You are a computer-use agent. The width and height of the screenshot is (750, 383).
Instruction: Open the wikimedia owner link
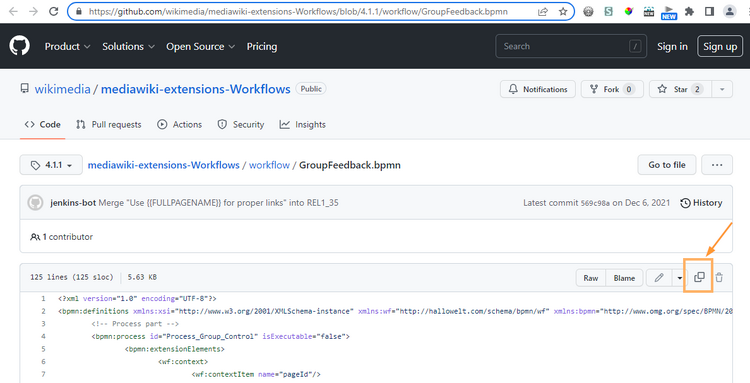(x=62, y=89)
